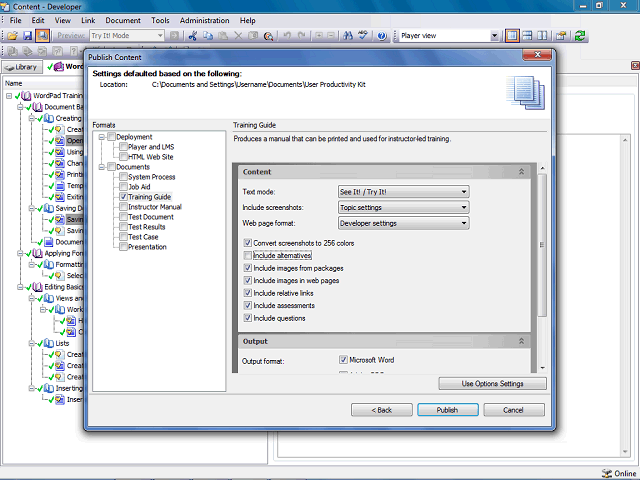640x480 pixels.
Task: Click the Redo arrow toolbar icon
Action: (x=302, y=36)
